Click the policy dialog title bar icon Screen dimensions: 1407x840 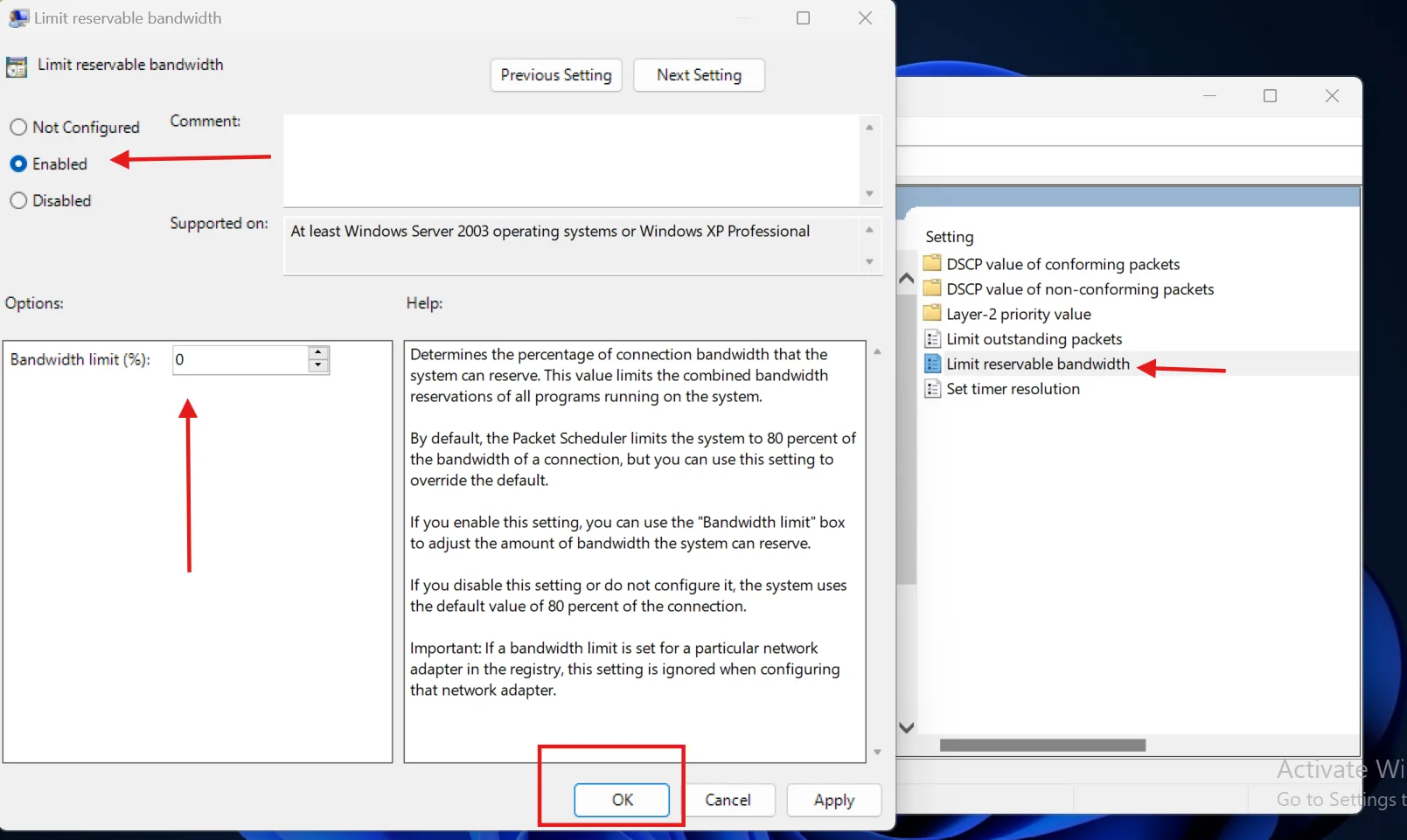click(x=18, y=18)
